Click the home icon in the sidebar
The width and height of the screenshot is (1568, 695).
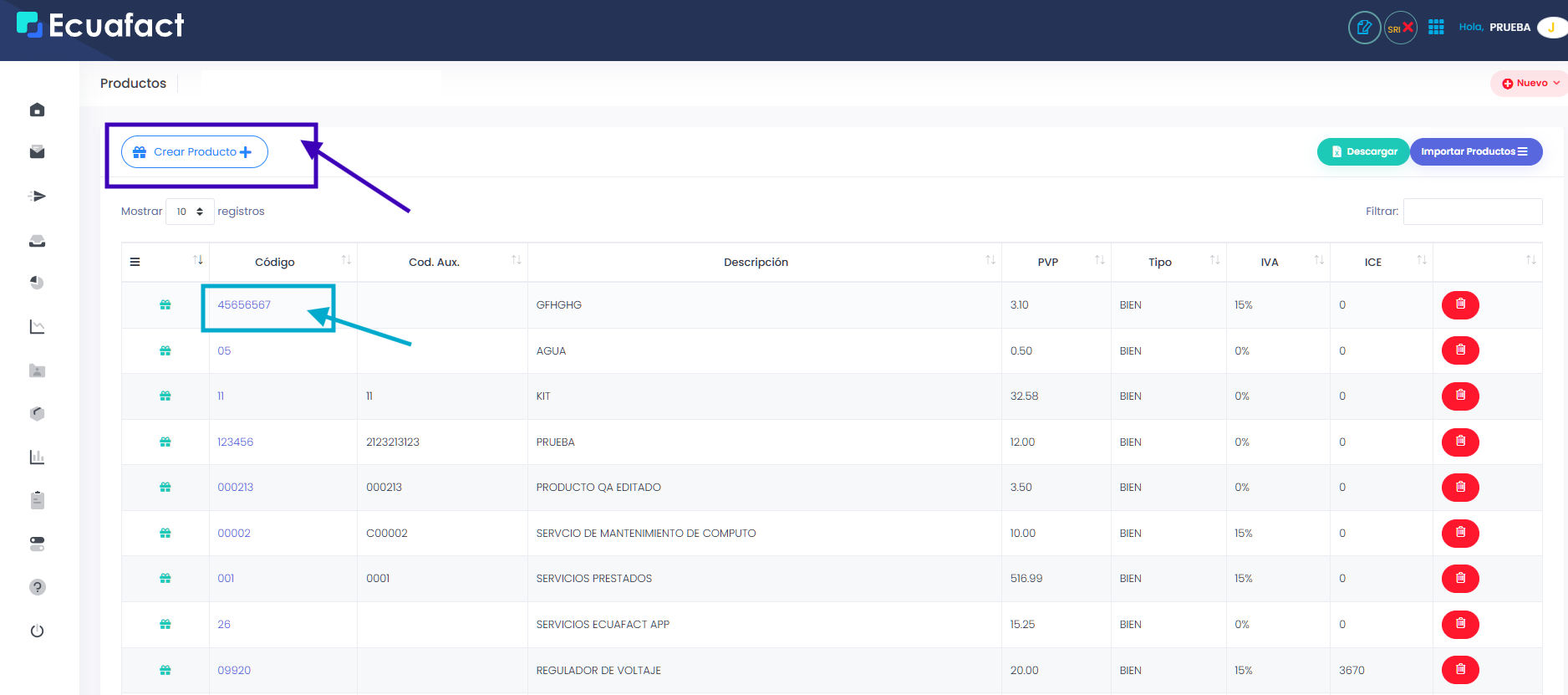pyautogui.click(x=37, y=110)
